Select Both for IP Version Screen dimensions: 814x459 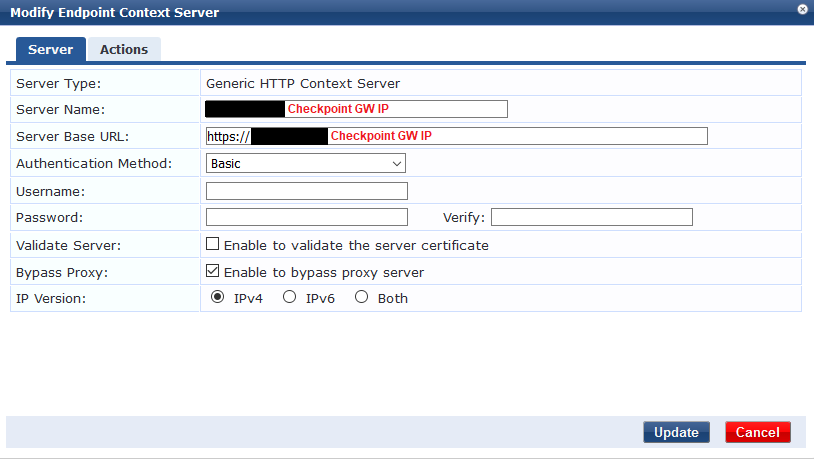pyautogui.click(x=361, y=297)
